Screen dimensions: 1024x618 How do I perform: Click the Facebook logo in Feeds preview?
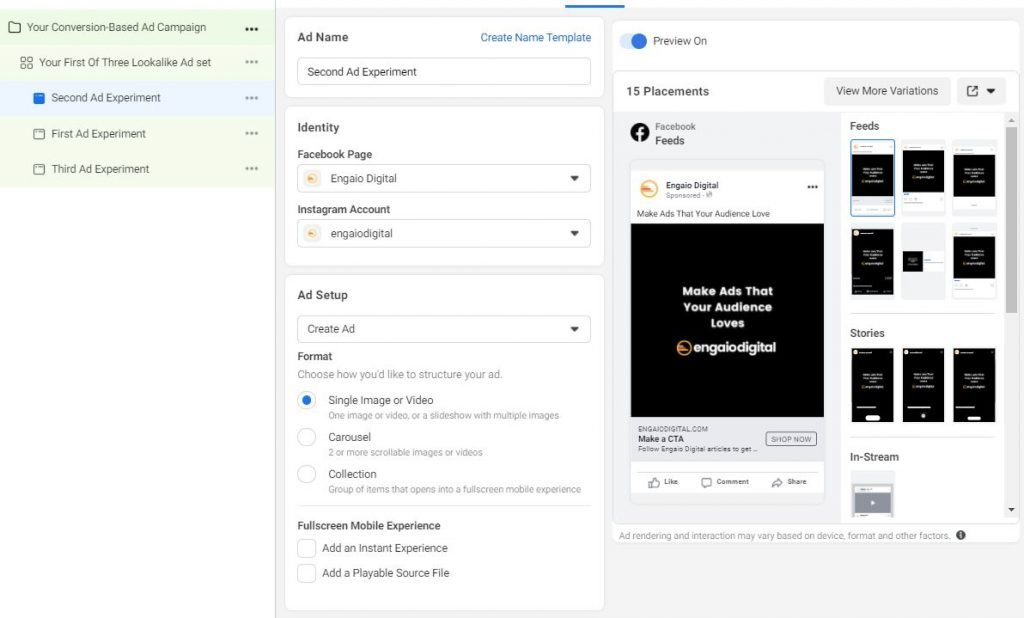click(x=639, y=133)
